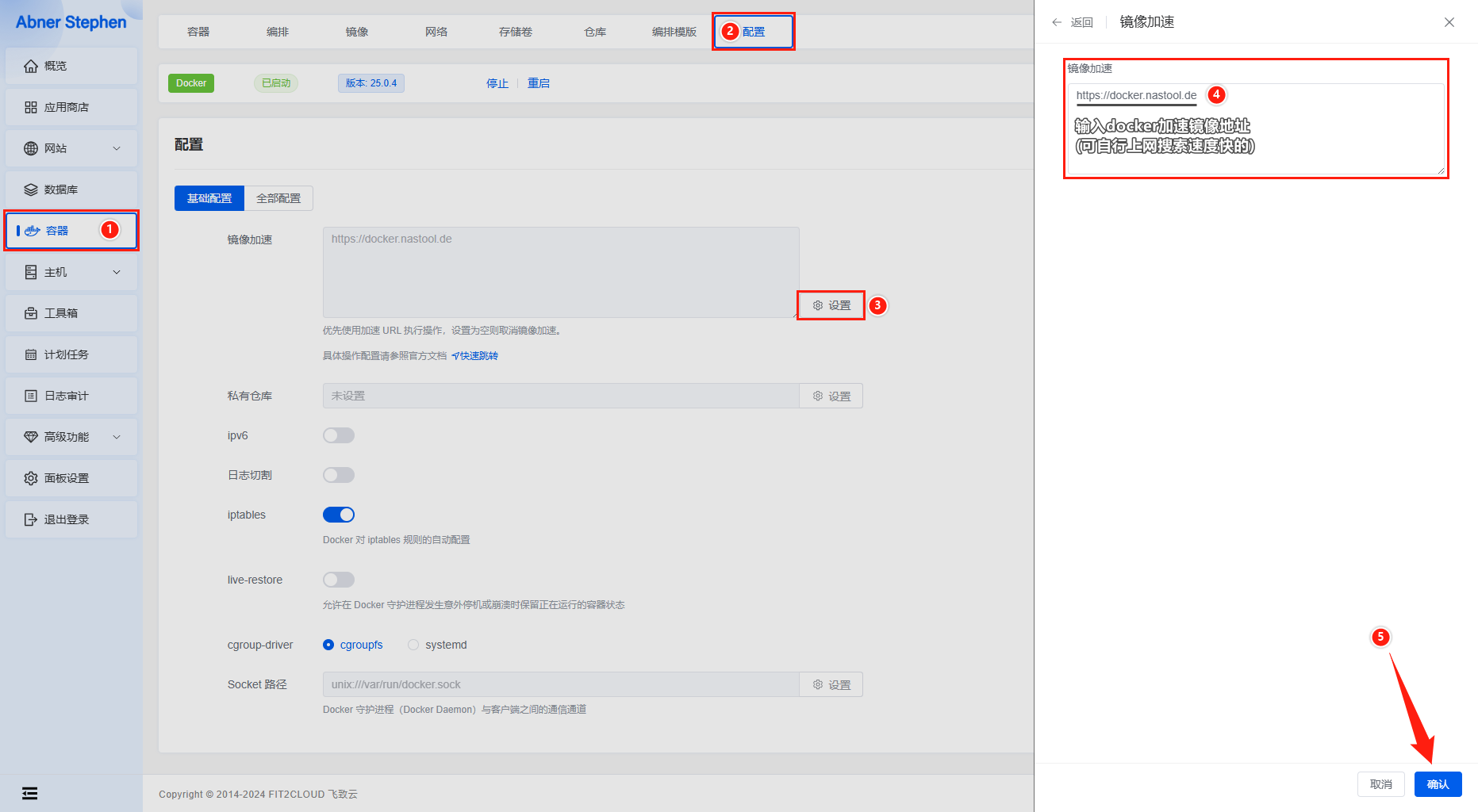
Task: Click the gear icon of 私有仓库 设置
Action: pos(817,396)
